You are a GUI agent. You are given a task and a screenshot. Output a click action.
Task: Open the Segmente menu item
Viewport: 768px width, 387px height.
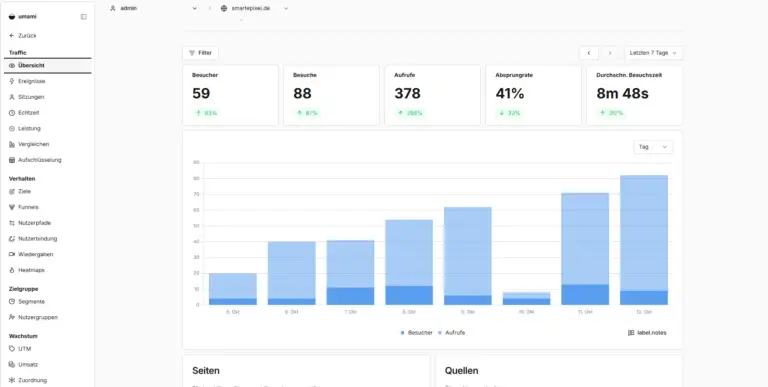[x=48, y=302]
